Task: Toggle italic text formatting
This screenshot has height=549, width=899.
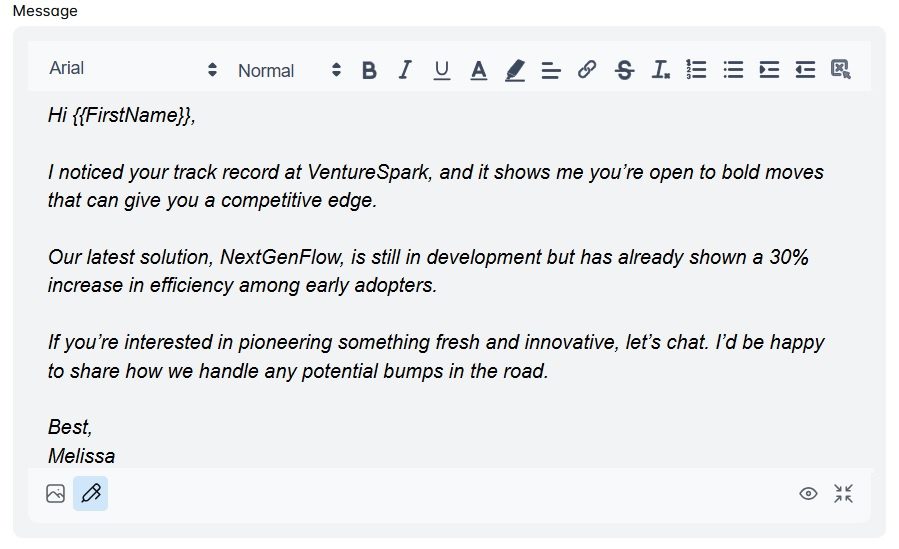Action: point(405,70)
